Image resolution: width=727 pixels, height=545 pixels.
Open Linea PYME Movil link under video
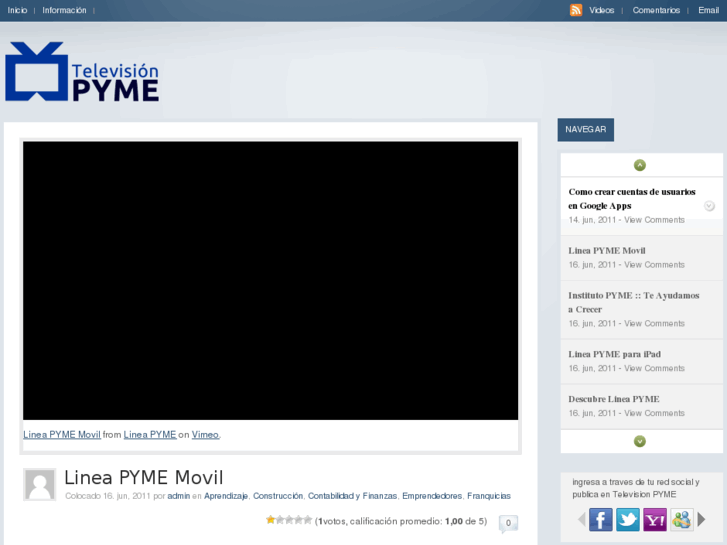[x=62, y=435]
